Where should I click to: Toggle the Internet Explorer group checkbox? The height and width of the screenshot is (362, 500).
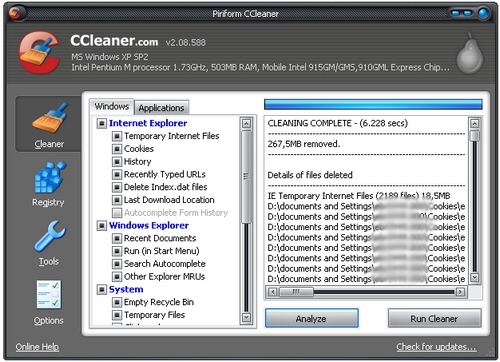tap(102, 123)
